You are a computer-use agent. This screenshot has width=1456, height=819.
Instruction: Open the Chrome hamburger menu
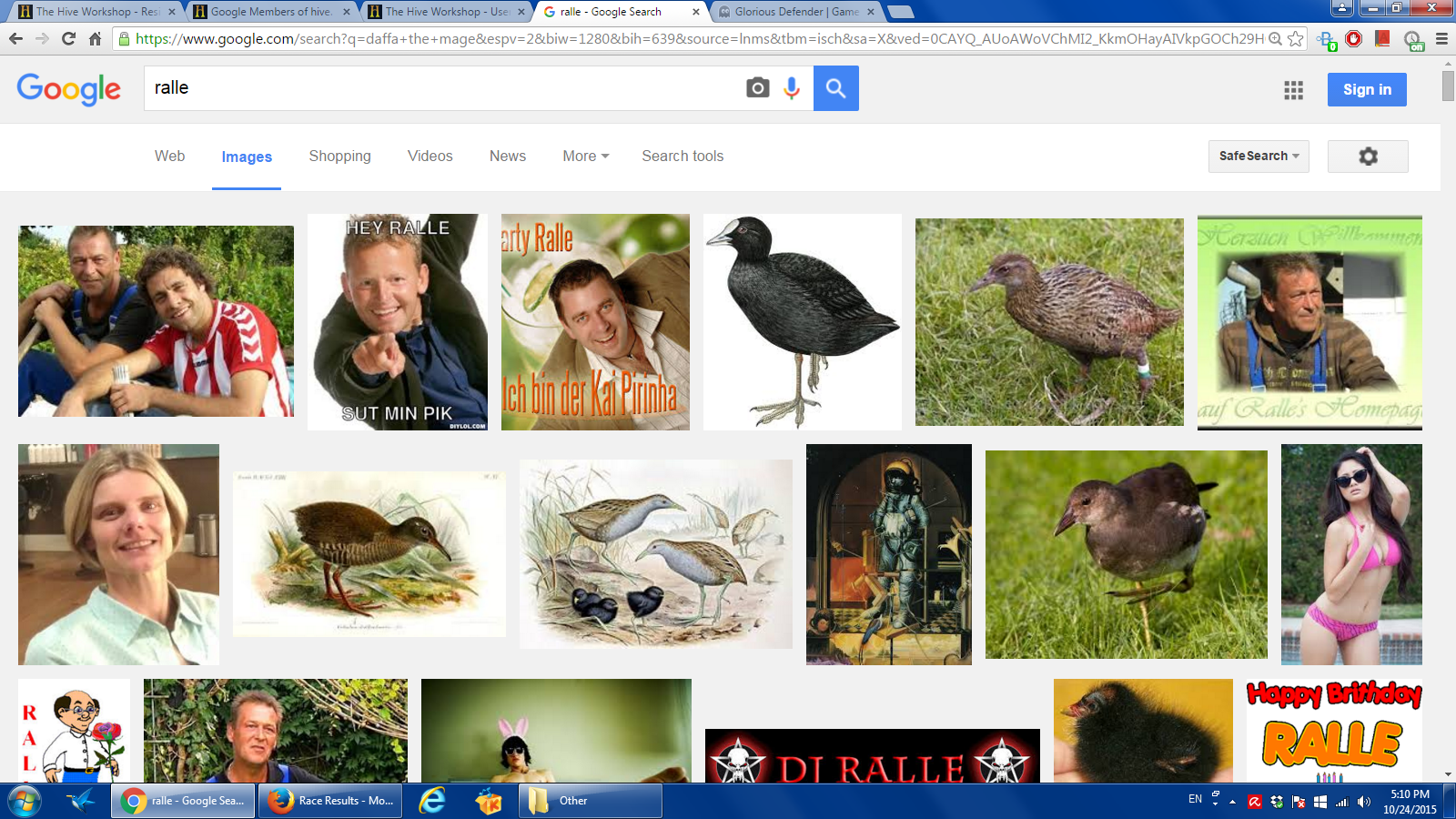pos(1441,38)
